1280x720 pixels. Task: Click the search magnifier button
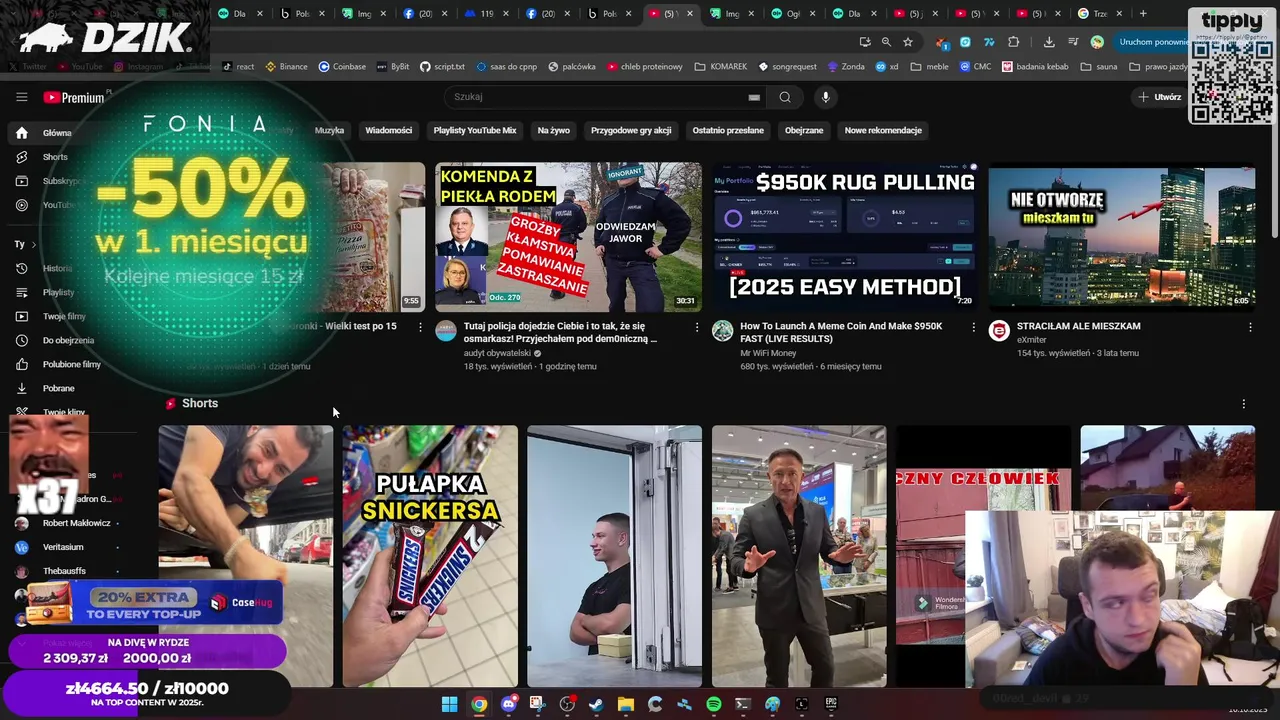coord(785,97)
